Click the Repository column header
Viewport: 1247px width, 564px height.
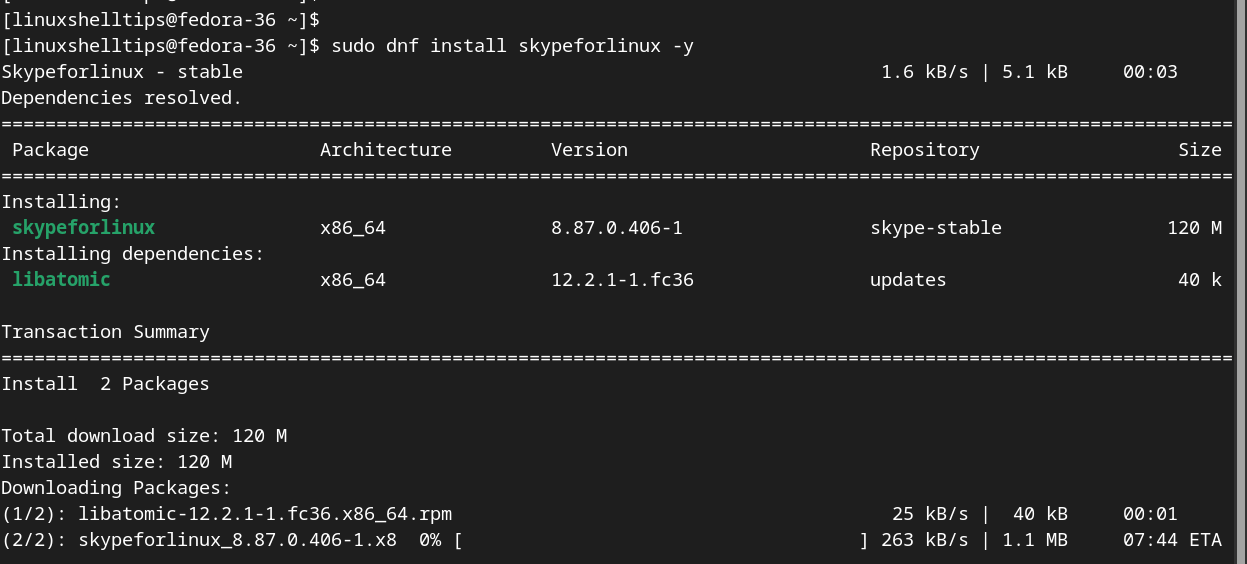(924, 150)
